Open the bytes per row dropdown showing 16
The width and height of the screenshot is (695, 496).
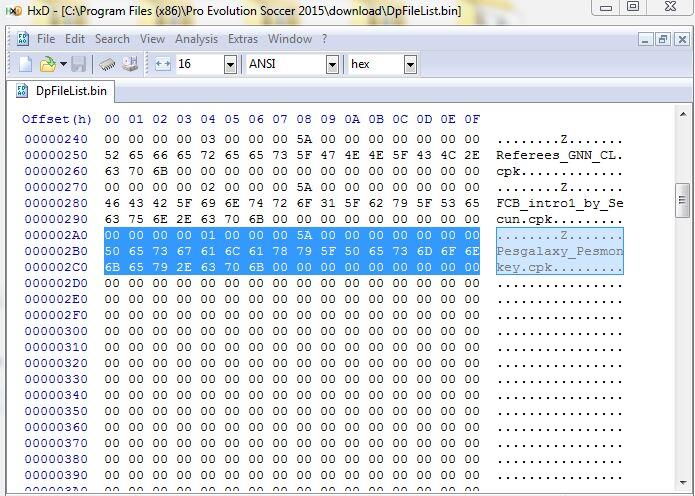(x=230, y=65)
